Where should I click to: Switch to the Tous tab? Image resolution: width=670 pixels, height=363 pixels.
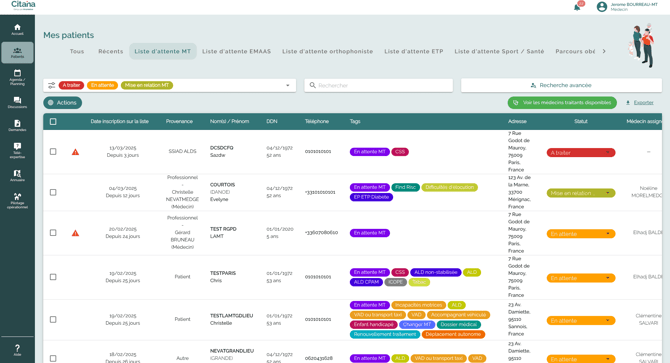(x=77, y=51)
